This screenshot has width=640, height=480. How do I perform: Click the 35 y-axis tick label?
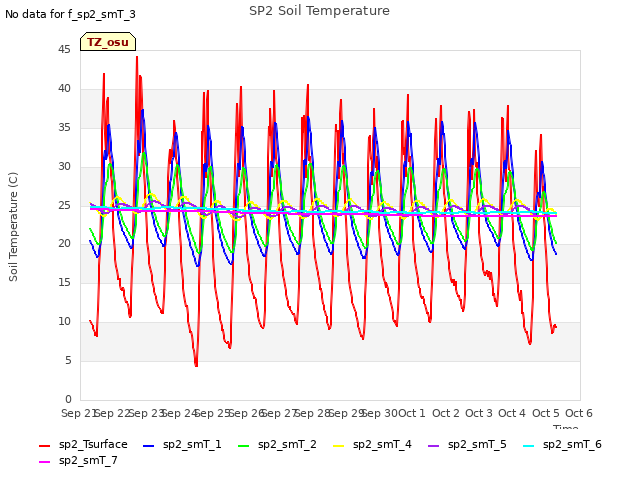point(64,128)
